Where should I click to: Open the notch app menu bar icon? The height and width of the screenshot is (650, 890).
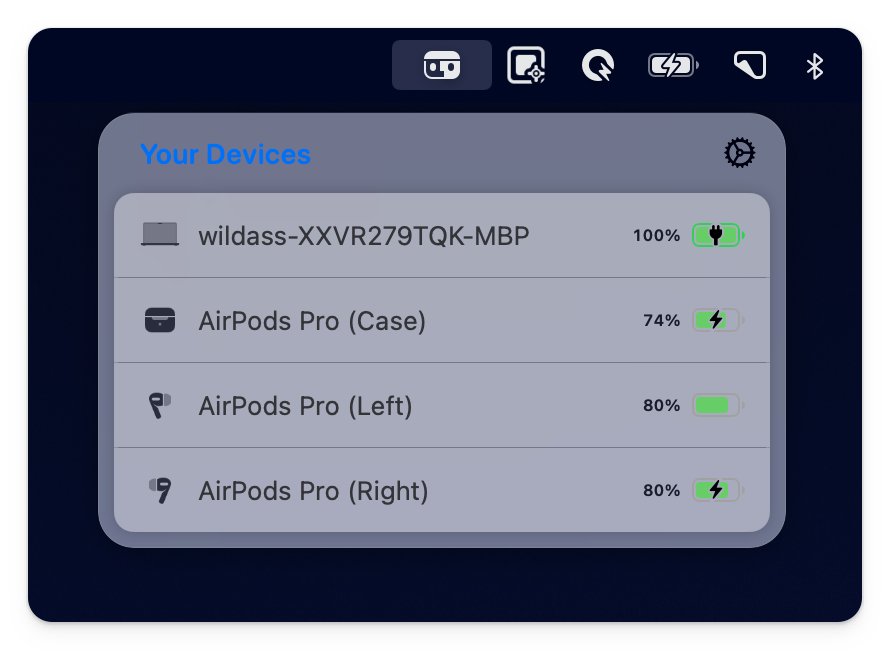point(748,64)
